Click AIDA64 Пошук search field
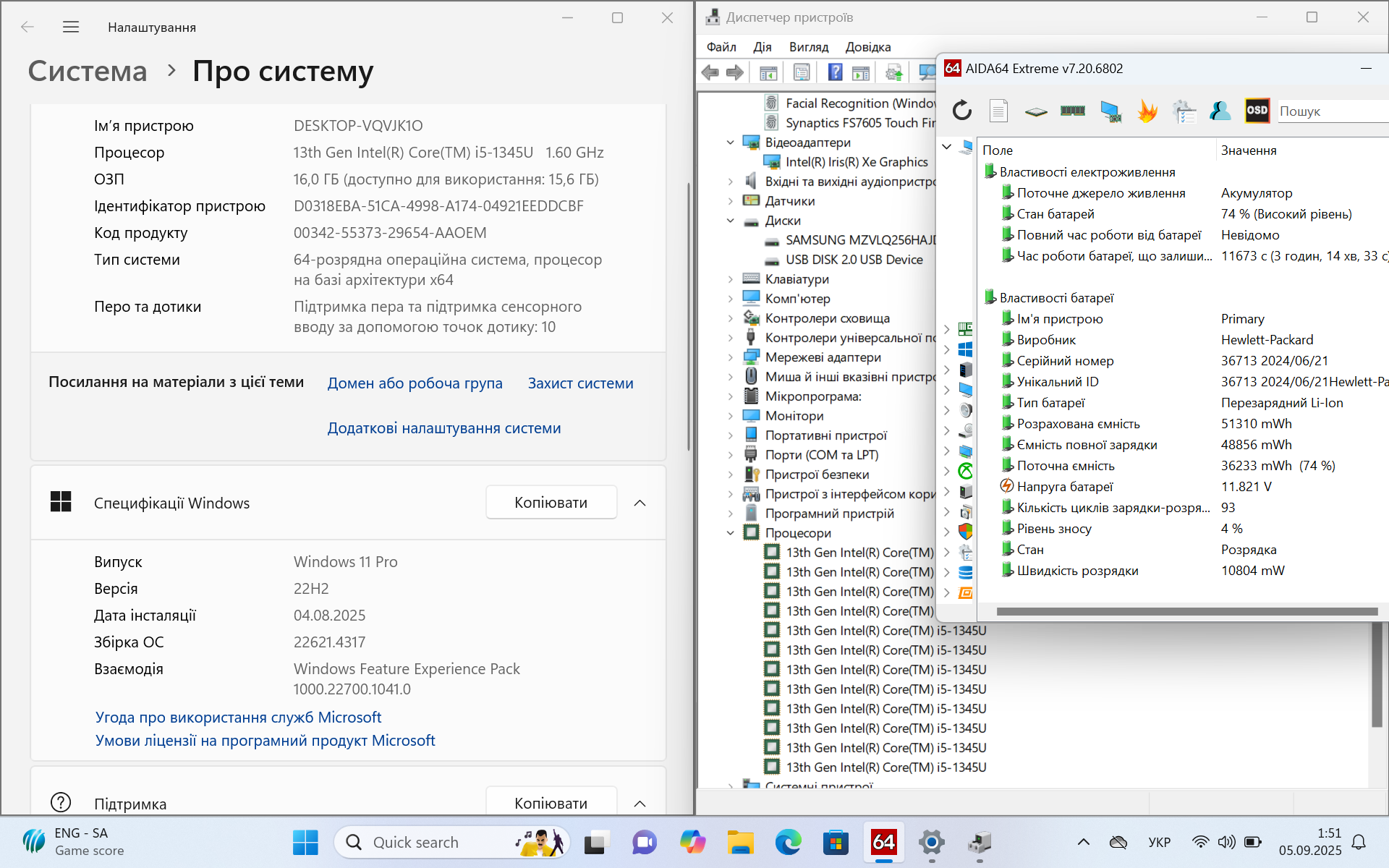 click(x=1333, y=111)
